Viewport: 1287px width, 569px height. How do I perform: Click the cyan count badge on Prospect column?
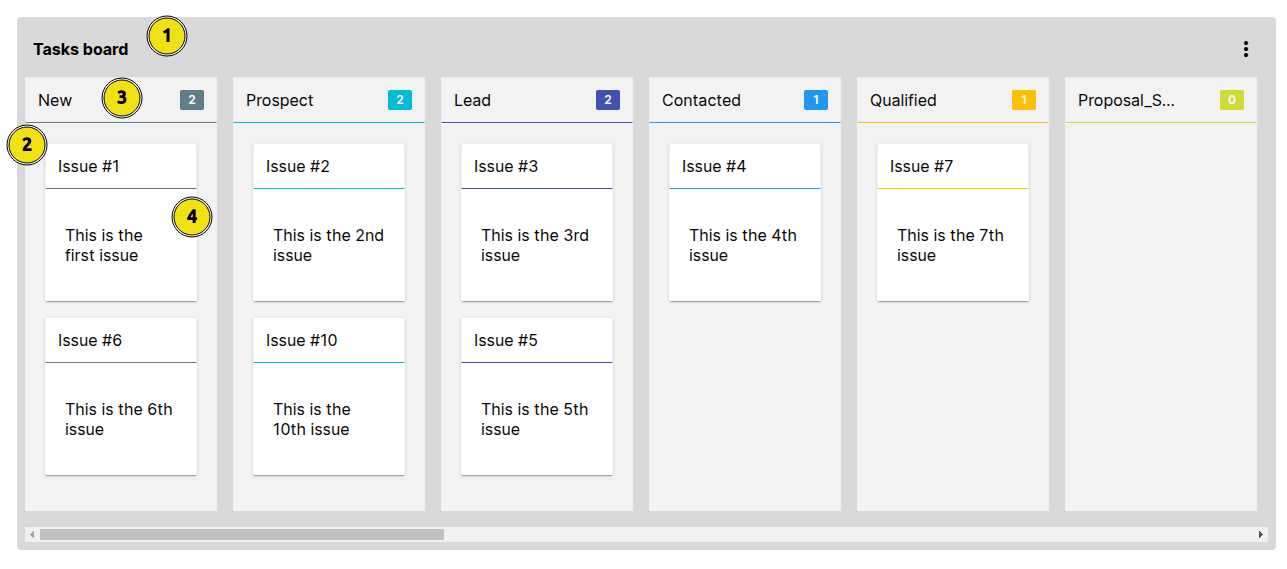(x=400, y=100)
